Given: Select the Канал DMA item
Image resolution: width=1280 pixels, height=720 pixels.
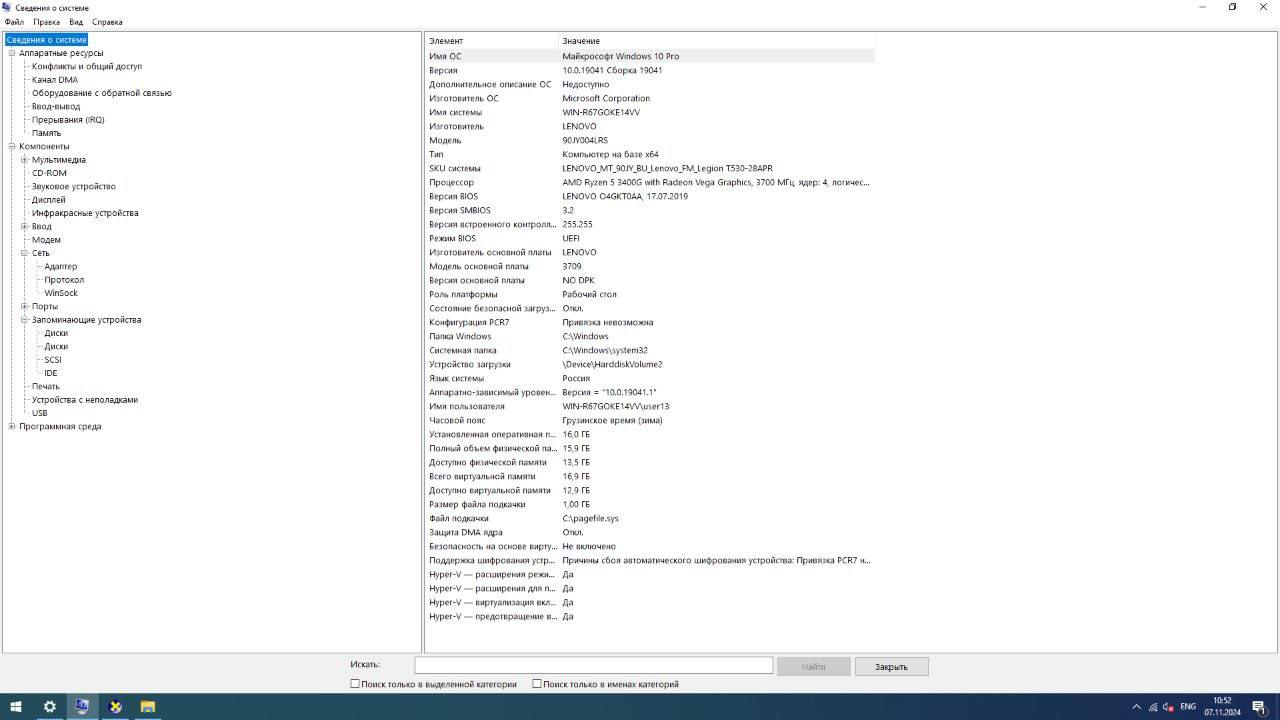Looking at the screenshot, I should pyautogui.click(x=55, y=80).
